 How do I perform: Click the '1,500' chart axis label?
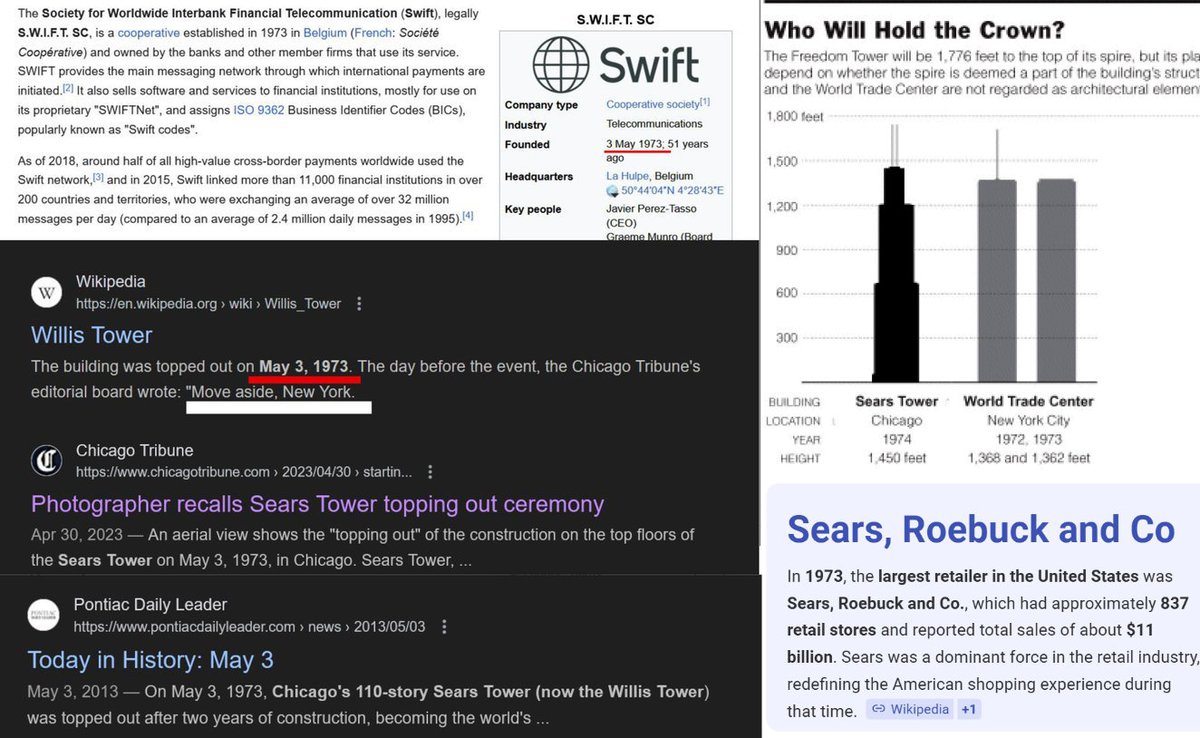pyautogui.click(x=782, y=161)
